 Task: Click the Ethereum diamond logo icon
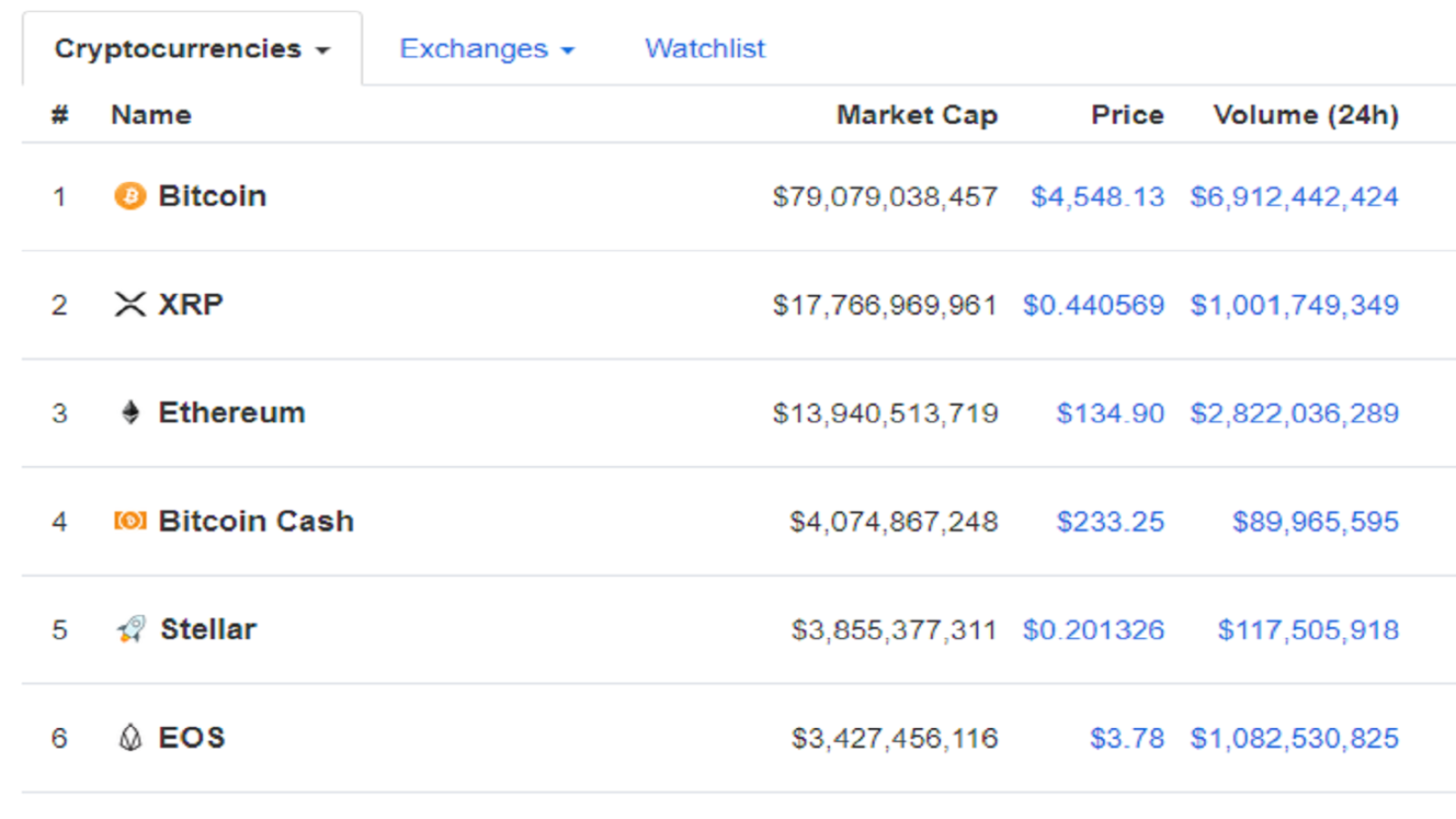[130, 412]
